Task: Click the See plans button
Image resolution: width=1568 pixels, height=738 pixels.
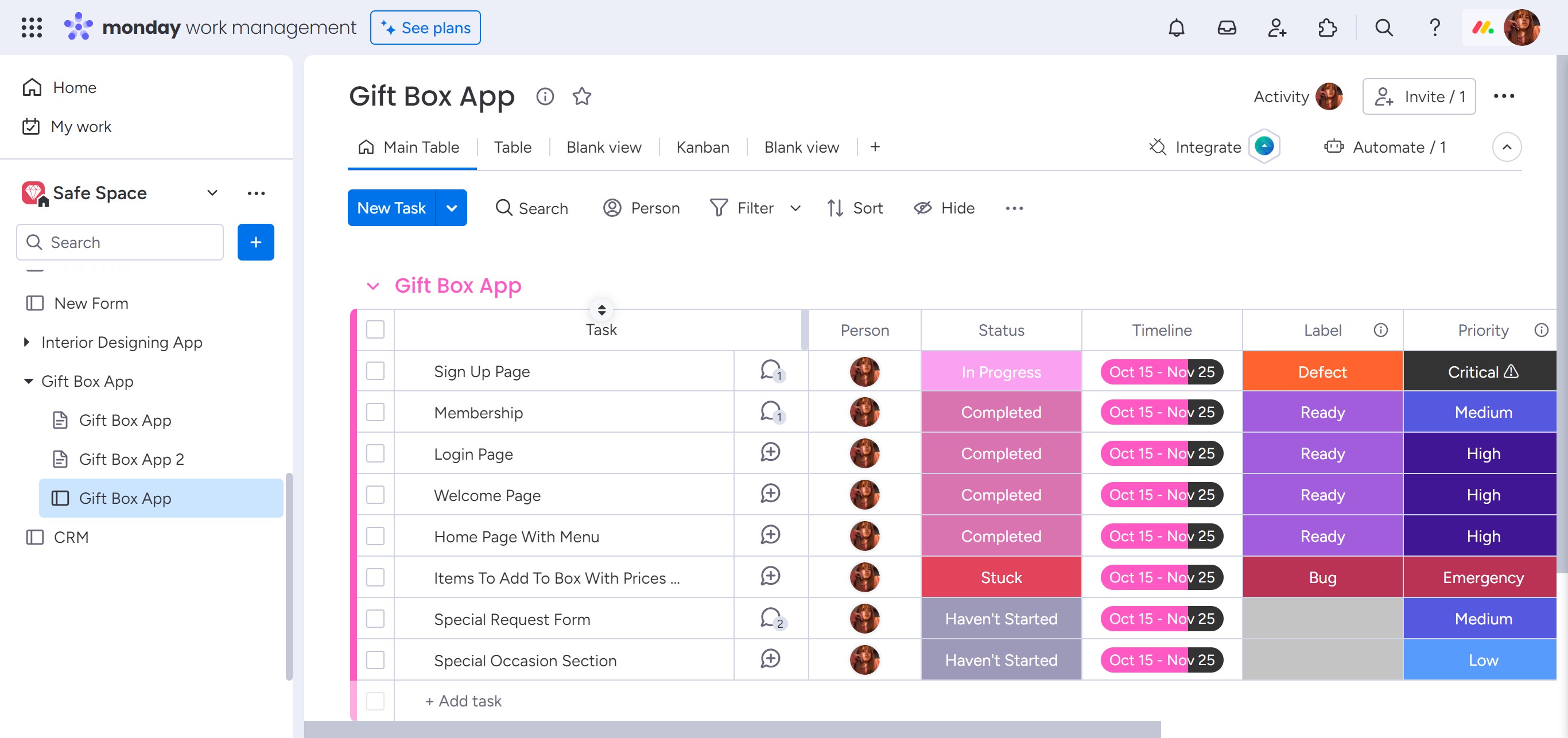Action: (x=425, y=28)
